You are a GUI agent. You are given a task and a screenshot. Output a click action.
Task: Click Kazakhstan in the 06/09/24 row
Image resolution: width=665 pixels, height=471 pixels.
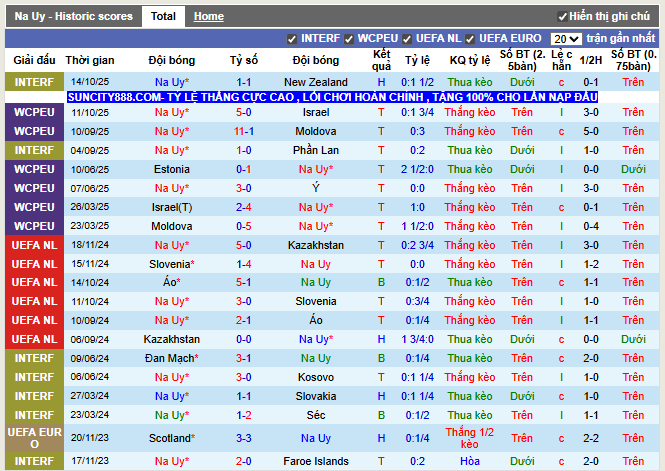pyautogui.click(x=172, y=339)
